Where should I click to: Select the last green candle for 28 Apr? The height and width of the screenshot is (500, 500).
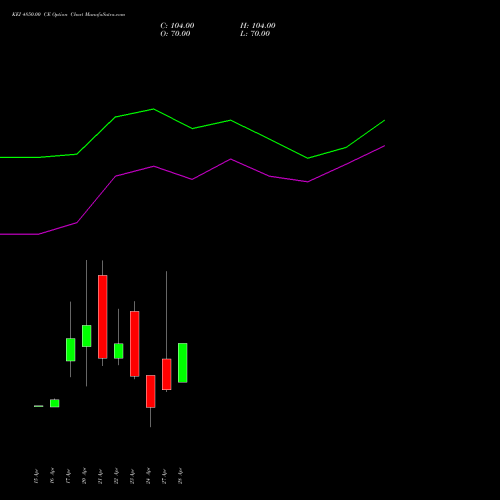(183, 363)
